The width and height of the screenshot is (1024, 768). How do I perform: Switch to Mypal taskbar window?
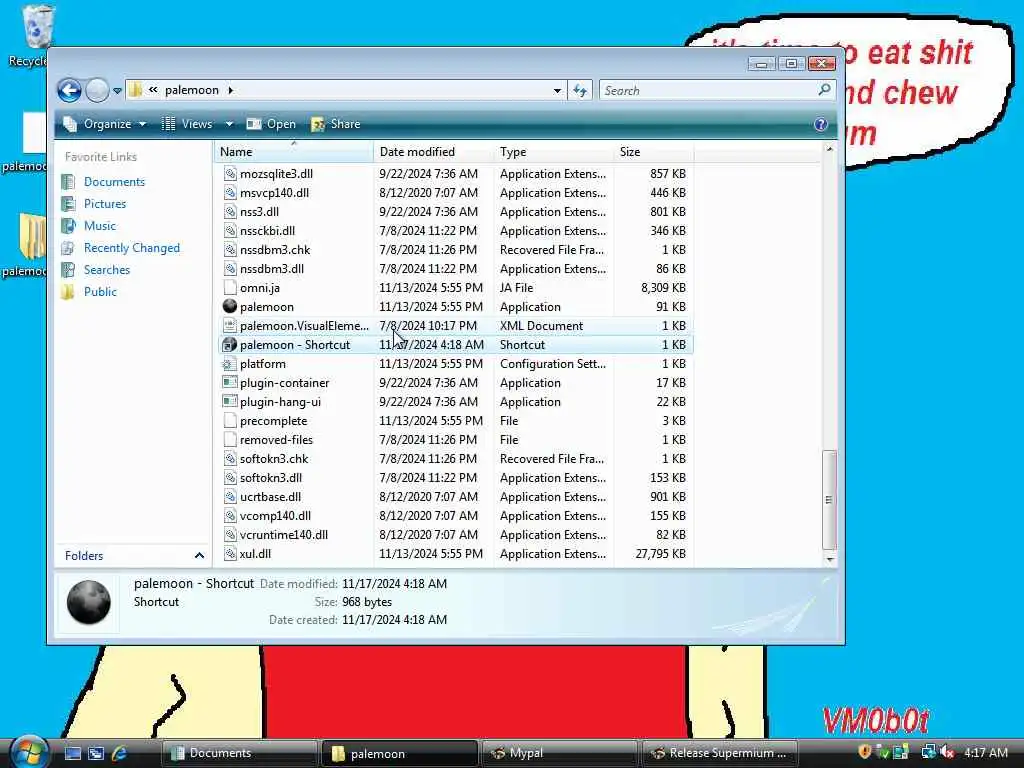[559, 753]
